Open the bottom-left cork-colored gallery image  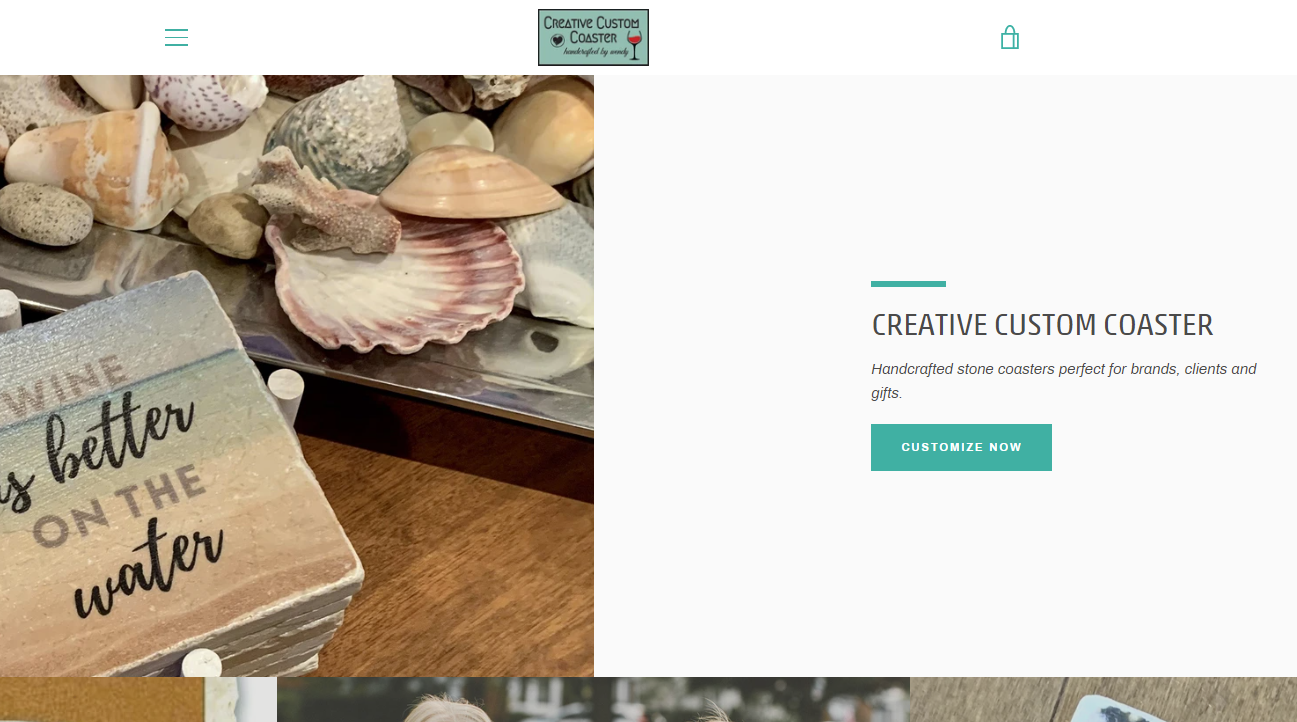[138, 700]
